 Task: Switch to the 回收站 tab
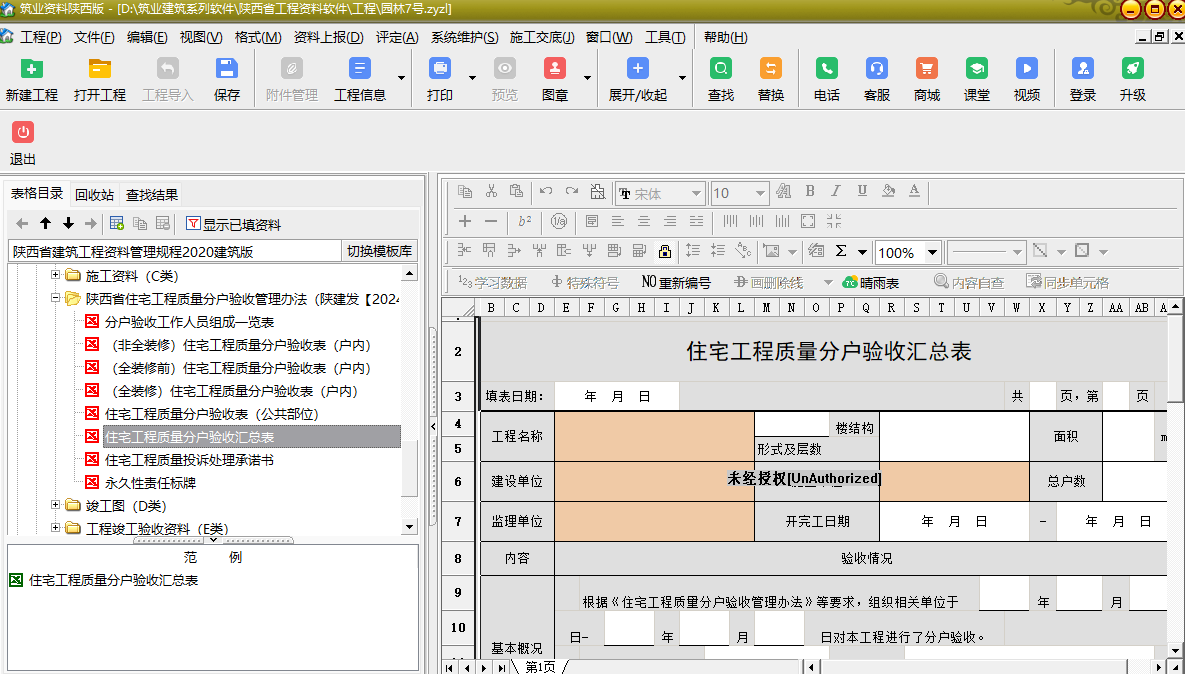95,194
